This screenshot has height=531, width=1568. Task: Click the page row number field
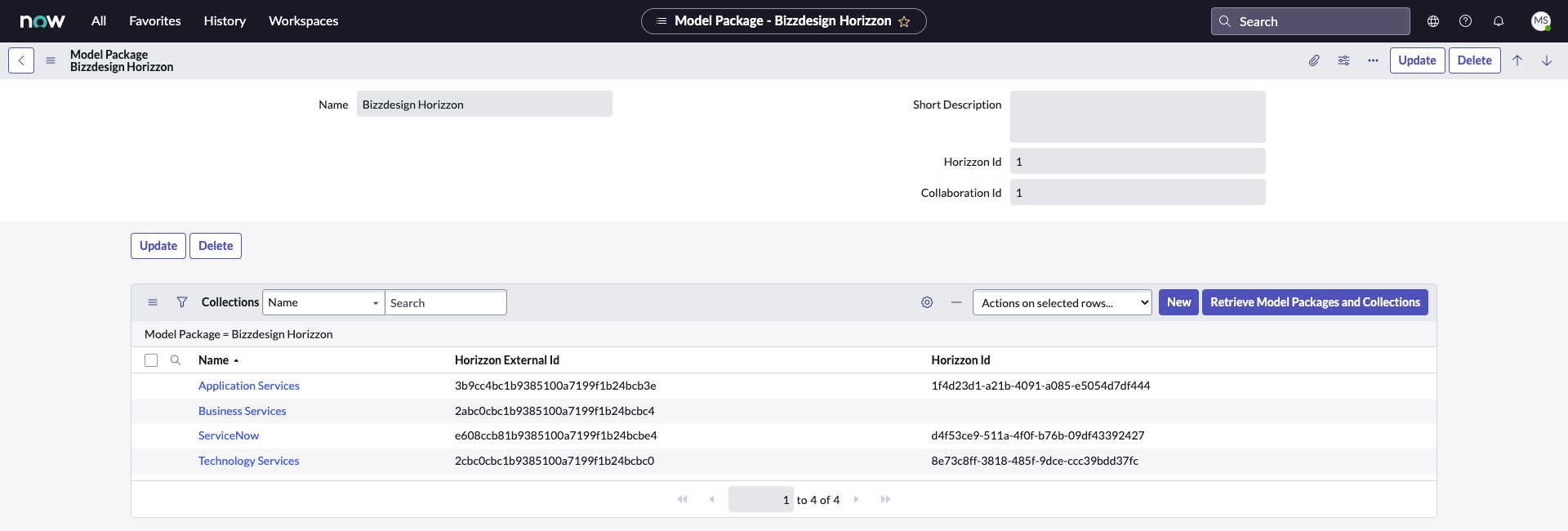[x=761, y=499]
